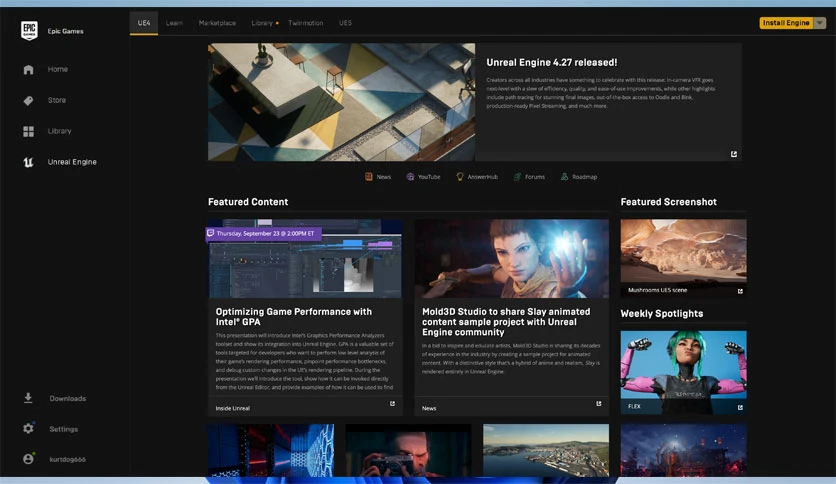Click 'Mold3D Studio to share Slay' title
This screenshot has height=484, width=836.
(506, 321)
